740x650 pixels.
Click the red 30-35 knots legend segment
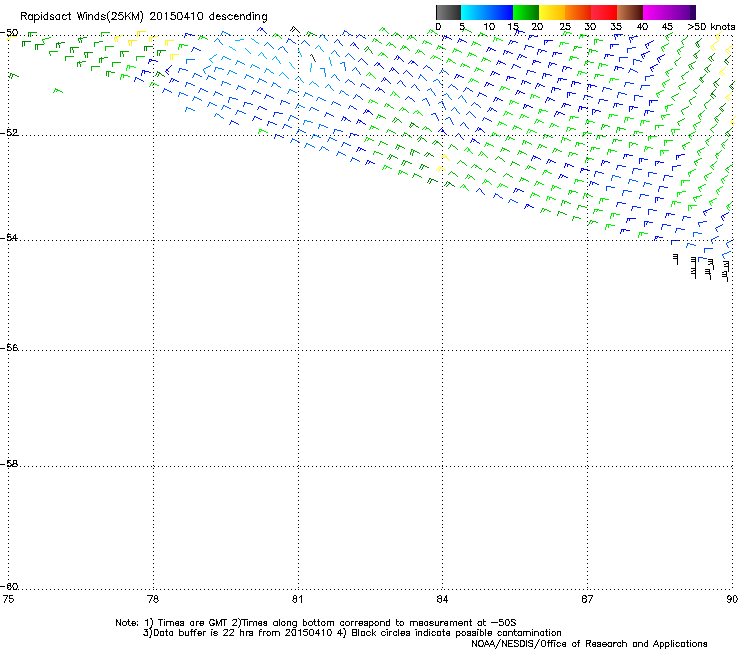tap(604, 12)
